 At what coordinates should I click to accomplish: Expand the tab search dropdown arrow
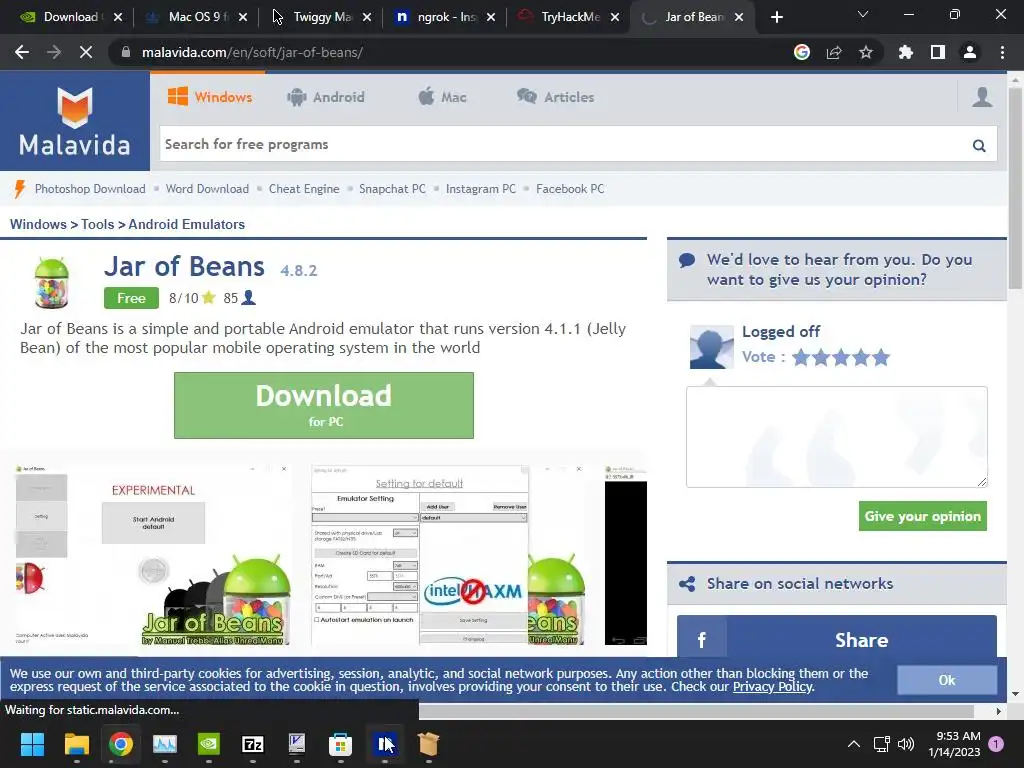pos(863,14)
